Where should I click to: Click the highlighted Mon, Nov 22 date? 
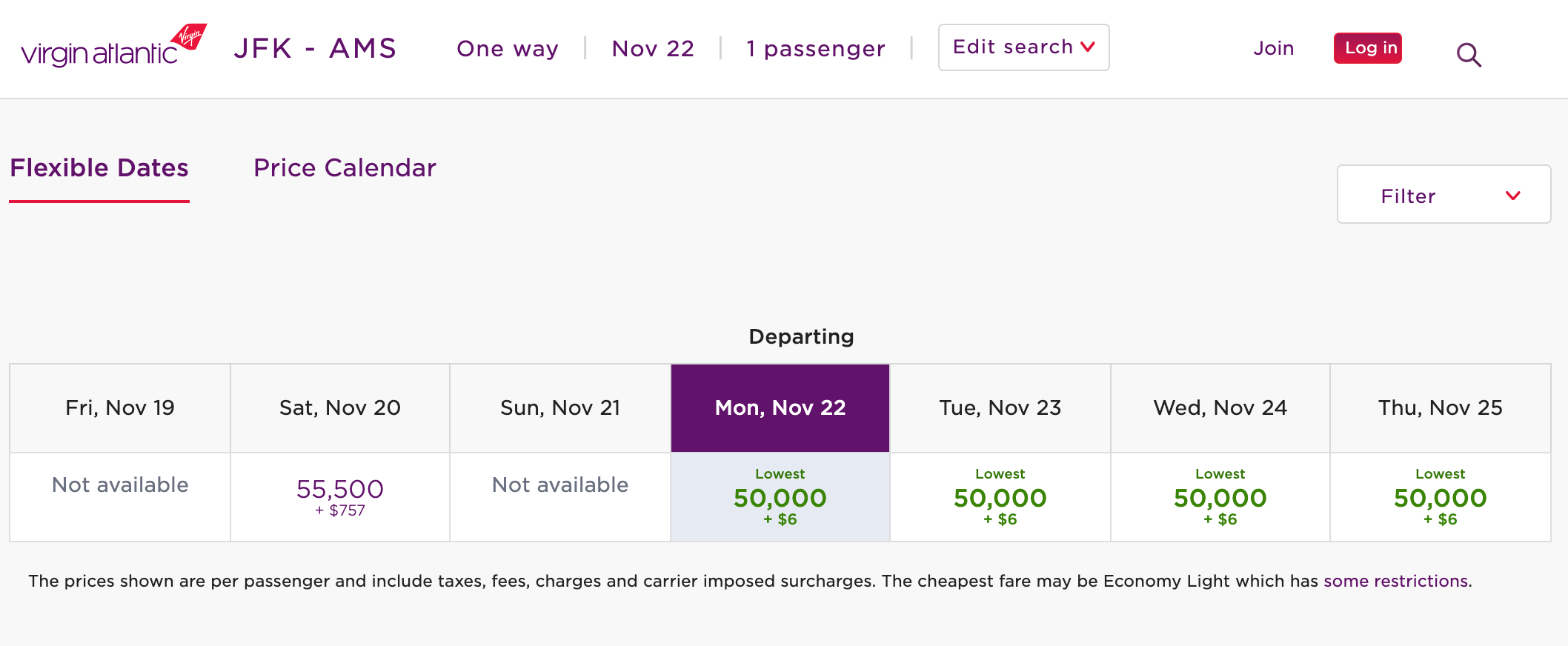coord(780,407)
